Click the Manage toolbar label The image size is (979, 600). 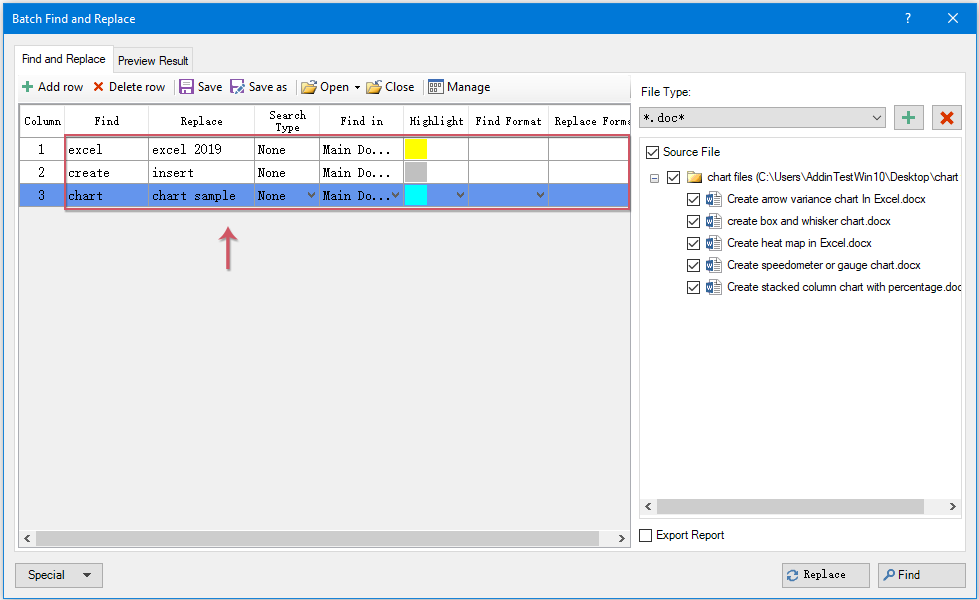click(x=468, y=87)
